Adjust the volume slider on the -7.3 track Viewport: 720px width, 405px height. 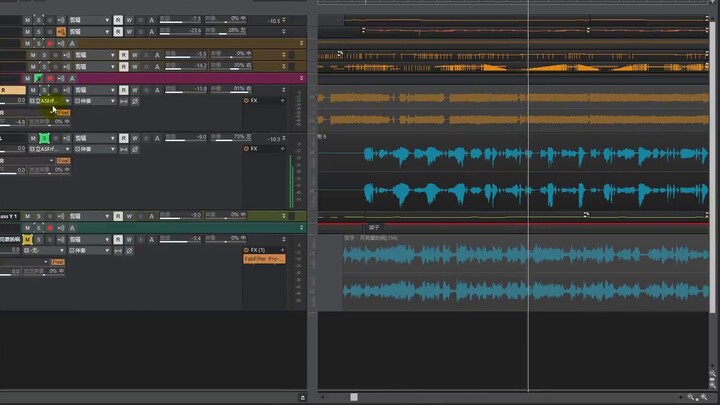[180, 22]
